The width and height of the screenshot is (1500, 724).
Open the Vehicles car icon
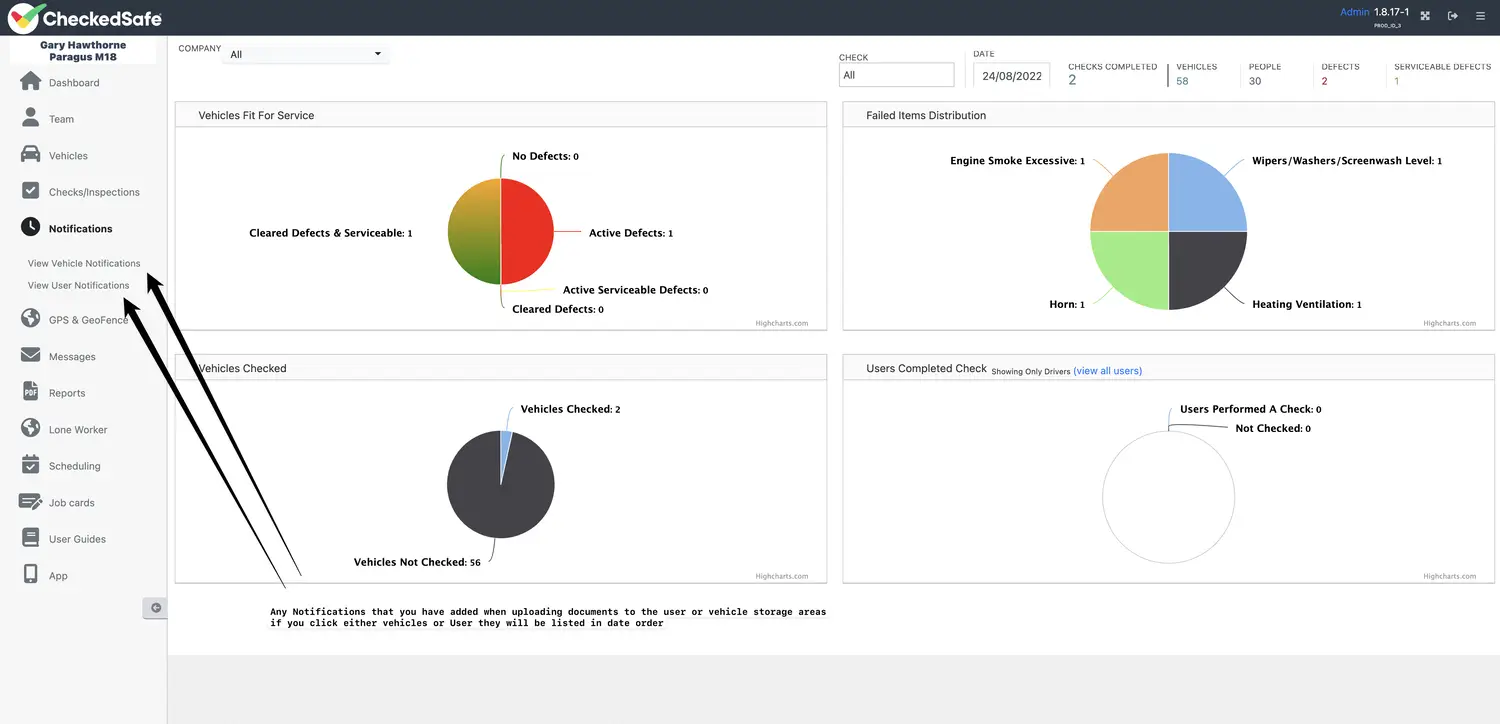tap(31, 155)
